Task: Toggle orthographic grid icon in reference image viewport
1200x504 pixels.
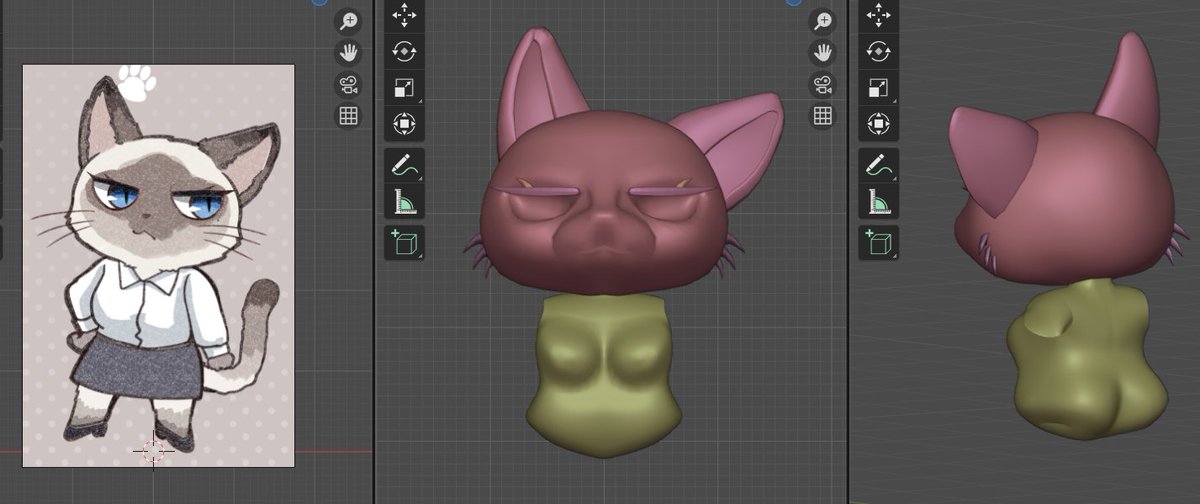Action: click(348, 115)
